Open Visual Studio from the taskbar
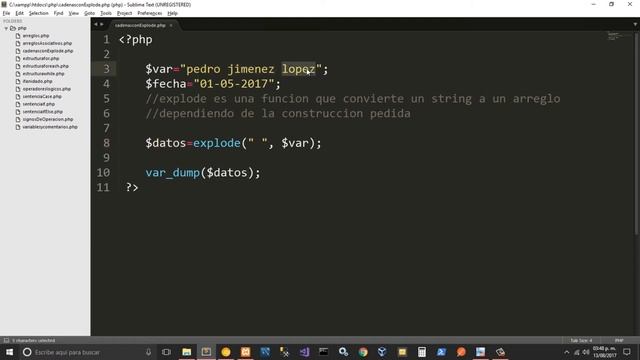This screenshot has height=360, width=640. click(x=304, y=352)
